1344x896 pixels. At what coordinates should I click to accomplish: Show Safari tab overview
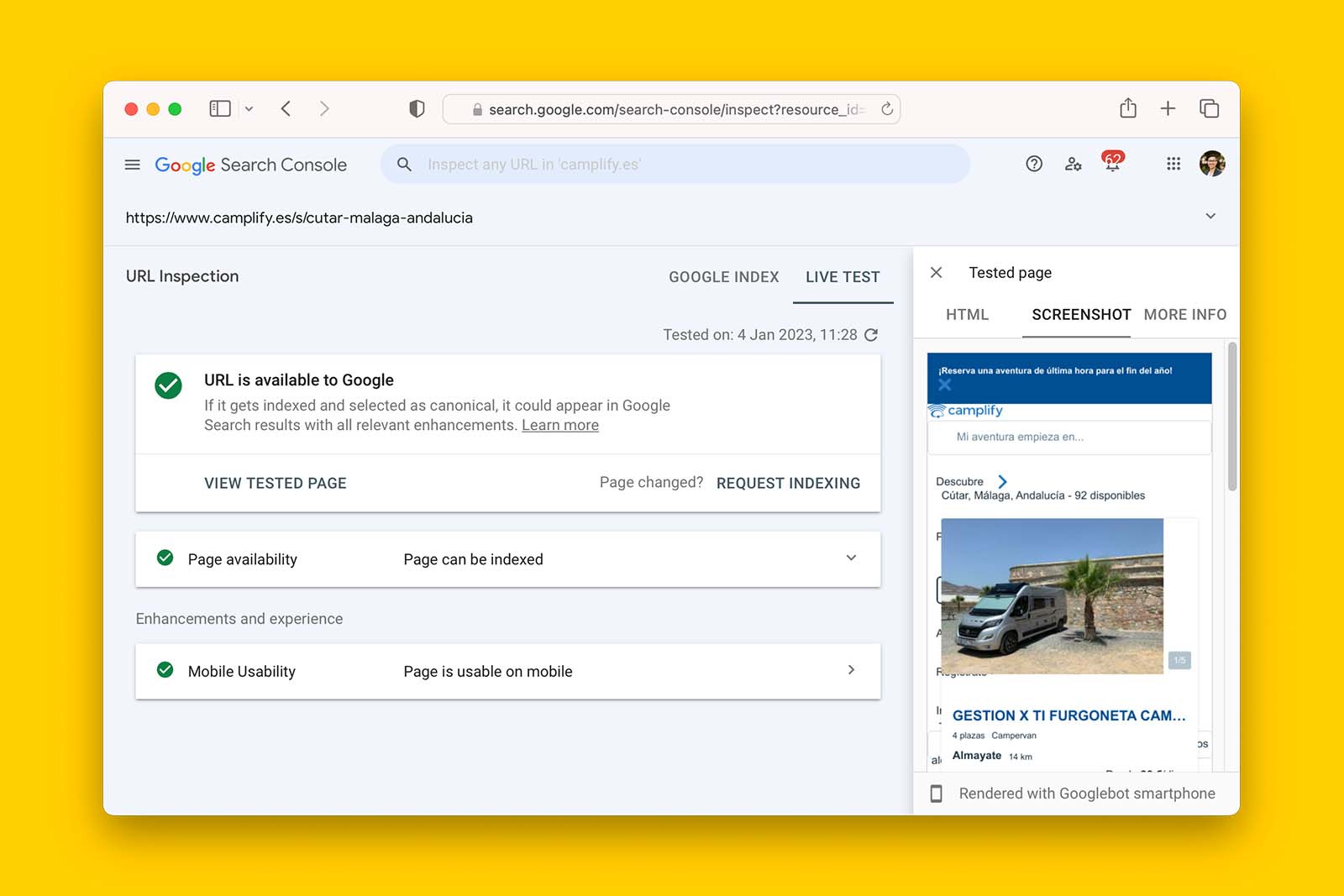tap(1209, 108)
